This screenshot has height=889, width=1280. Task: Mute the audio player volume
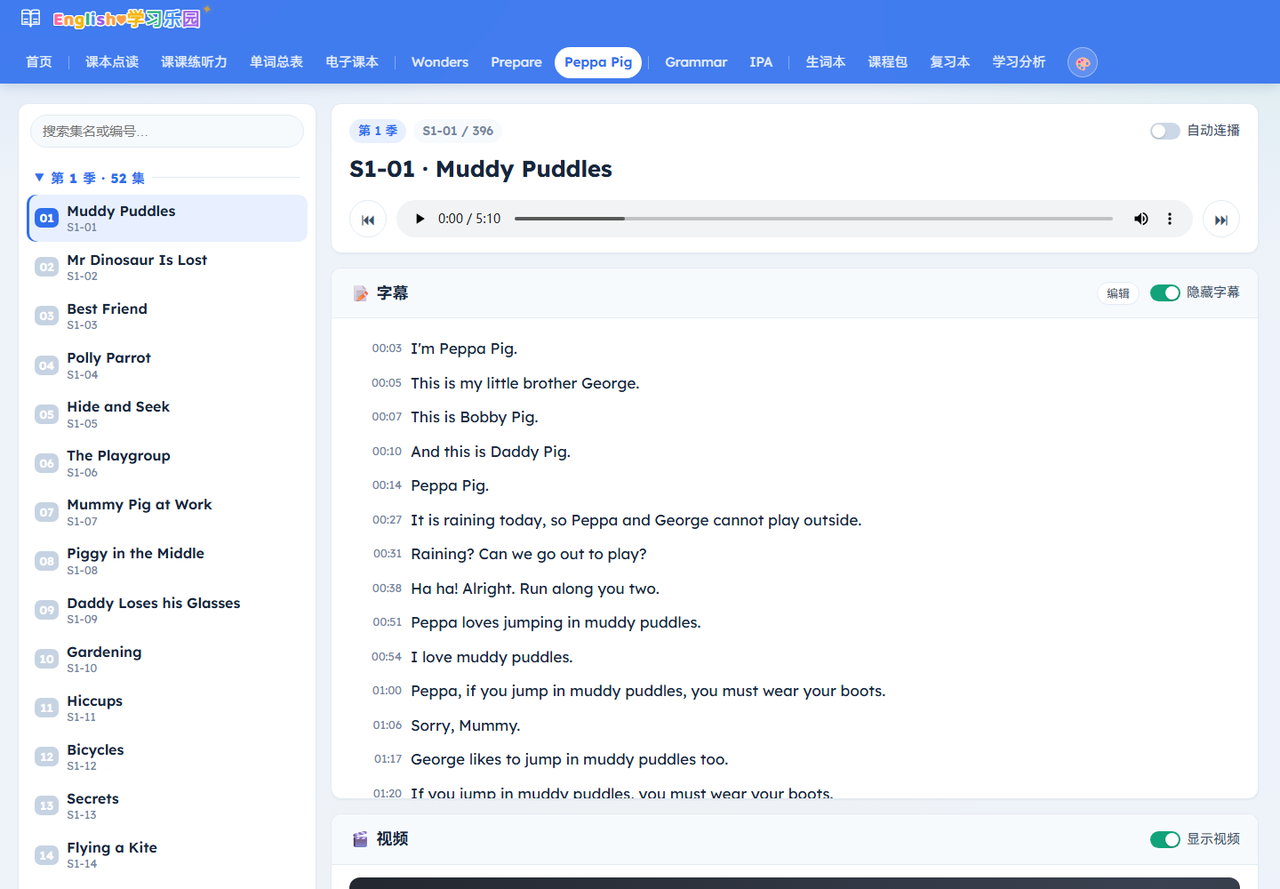pyautogui.click(x=1141, y=219)
